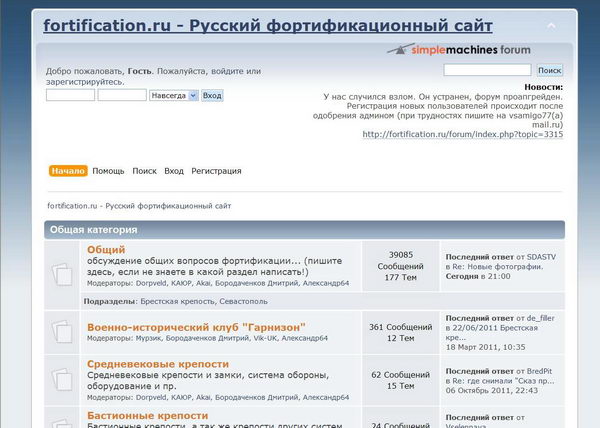Click the 06 Октябрь 2011, 22:43 date
The width and height of the screenshot is (600, 428).
pos(492,391)
